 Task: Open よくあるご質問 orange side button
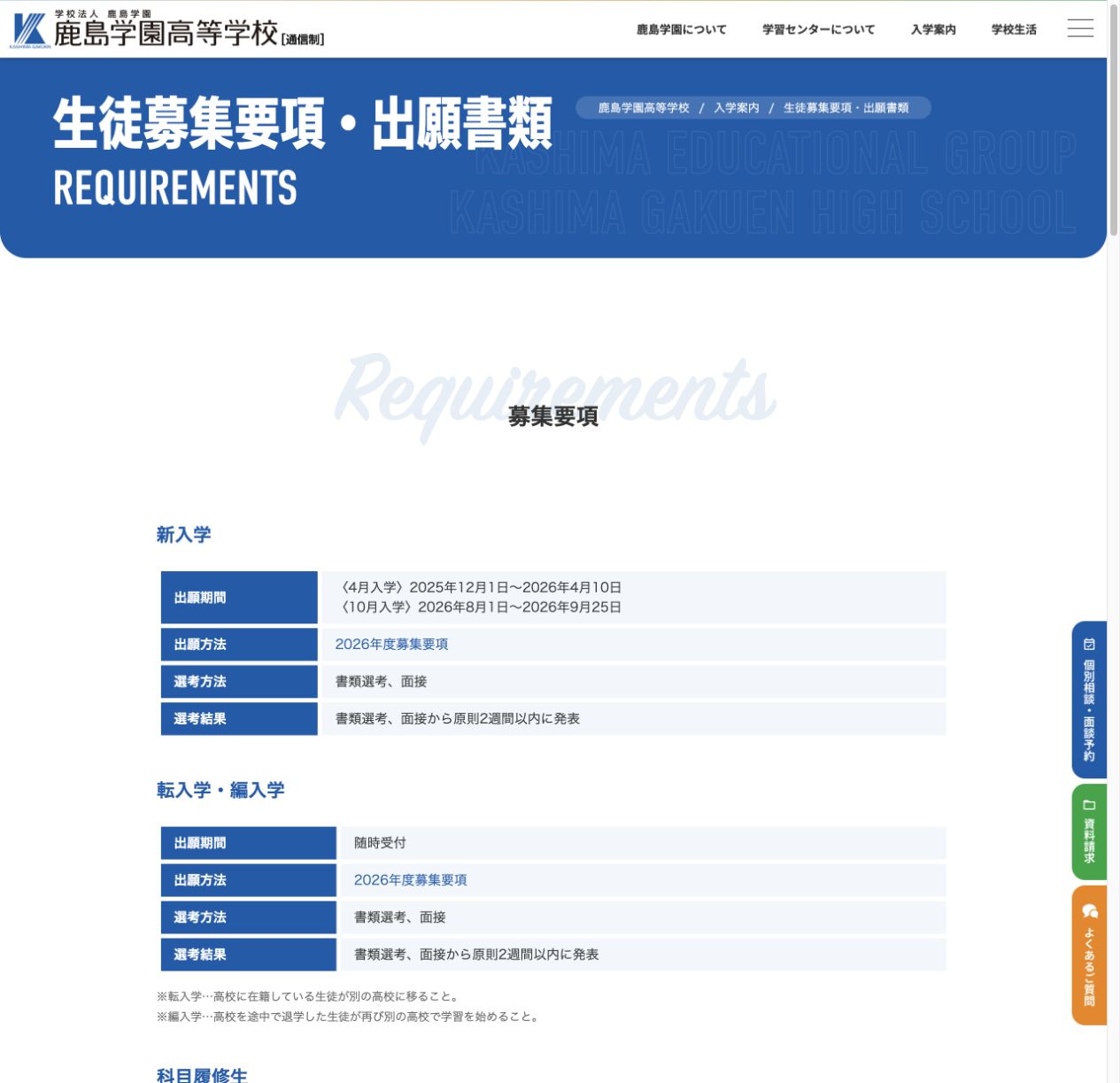(1089, 955)
